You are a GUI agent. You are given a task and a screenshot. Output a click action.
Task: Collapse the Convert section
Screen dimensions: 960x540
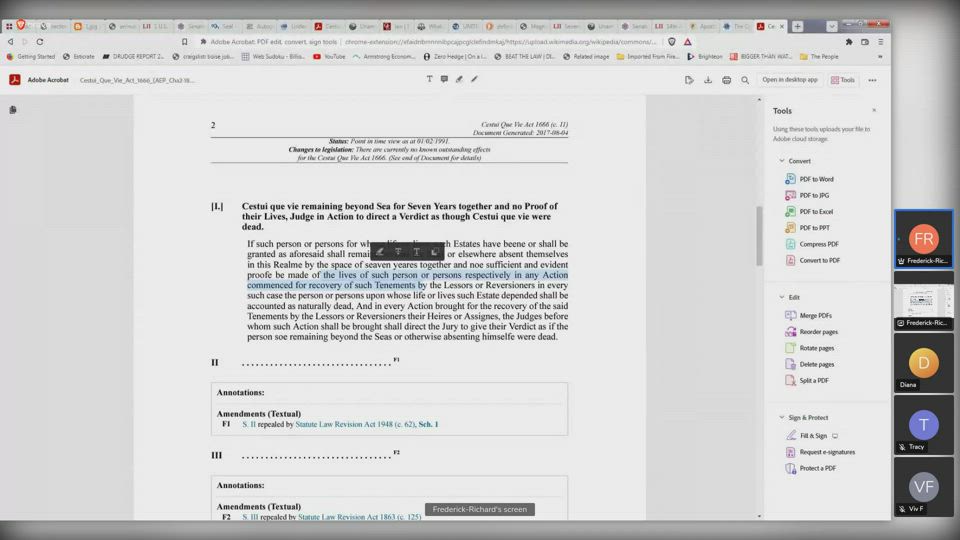point(781,161)
